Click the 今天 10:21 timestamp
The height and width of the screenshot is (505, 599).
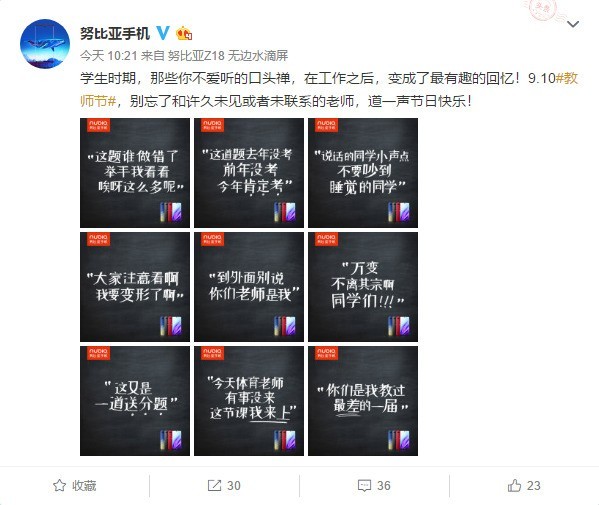108,56
